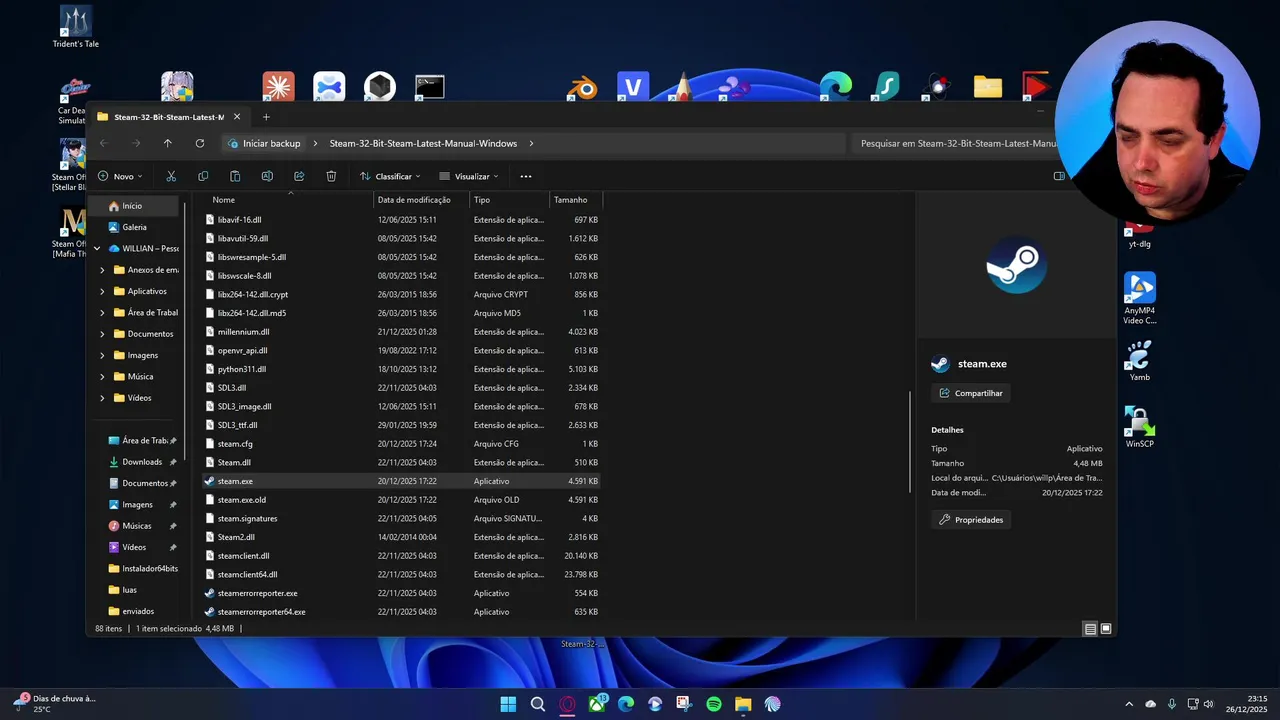
Task: Expand the Aplicativos folder in sidebar
Action: coord(102,291)
